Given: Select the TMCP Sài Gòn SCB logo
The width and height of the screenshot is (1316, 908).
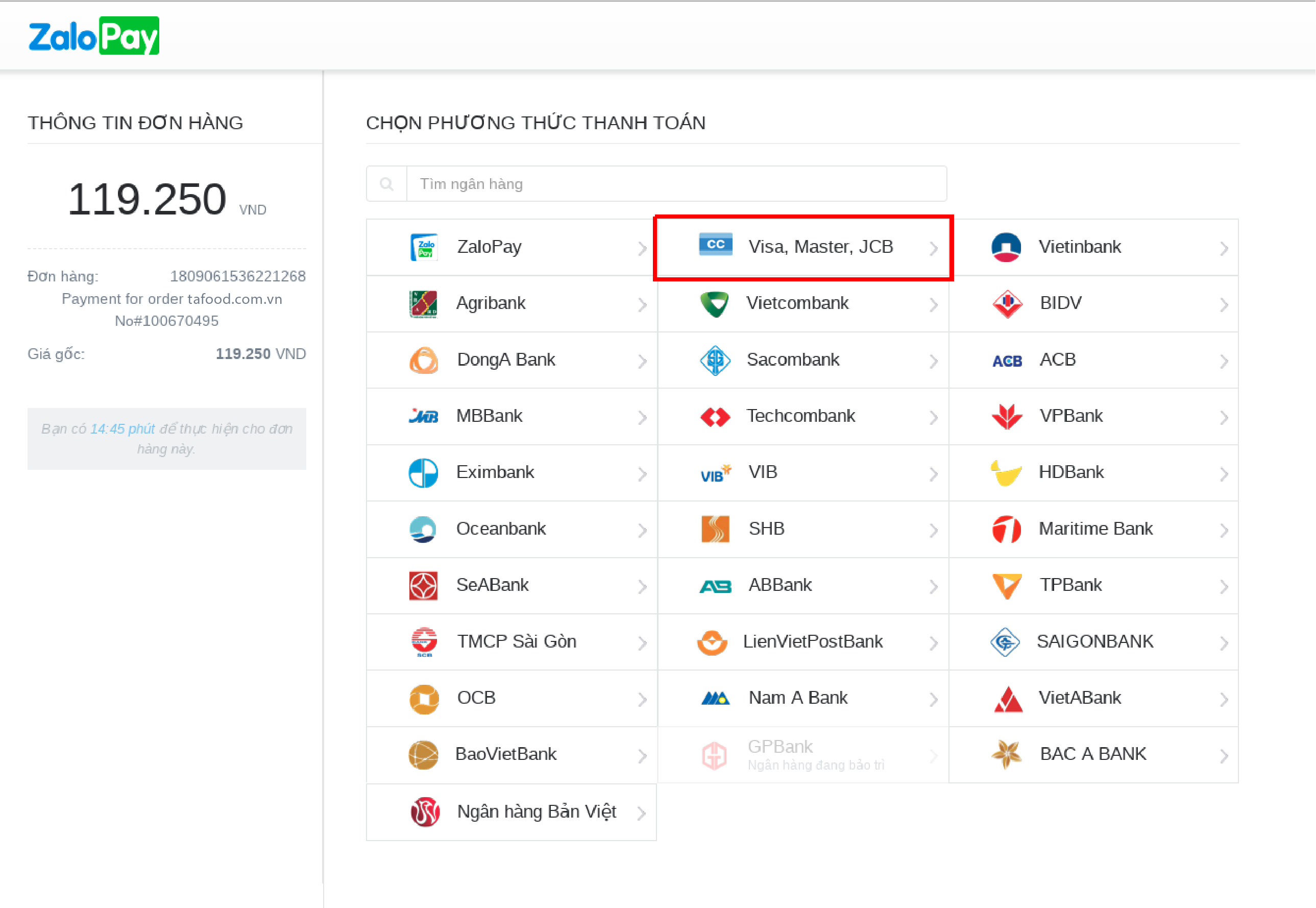Looking at the screenshot, I should [424, 642].
